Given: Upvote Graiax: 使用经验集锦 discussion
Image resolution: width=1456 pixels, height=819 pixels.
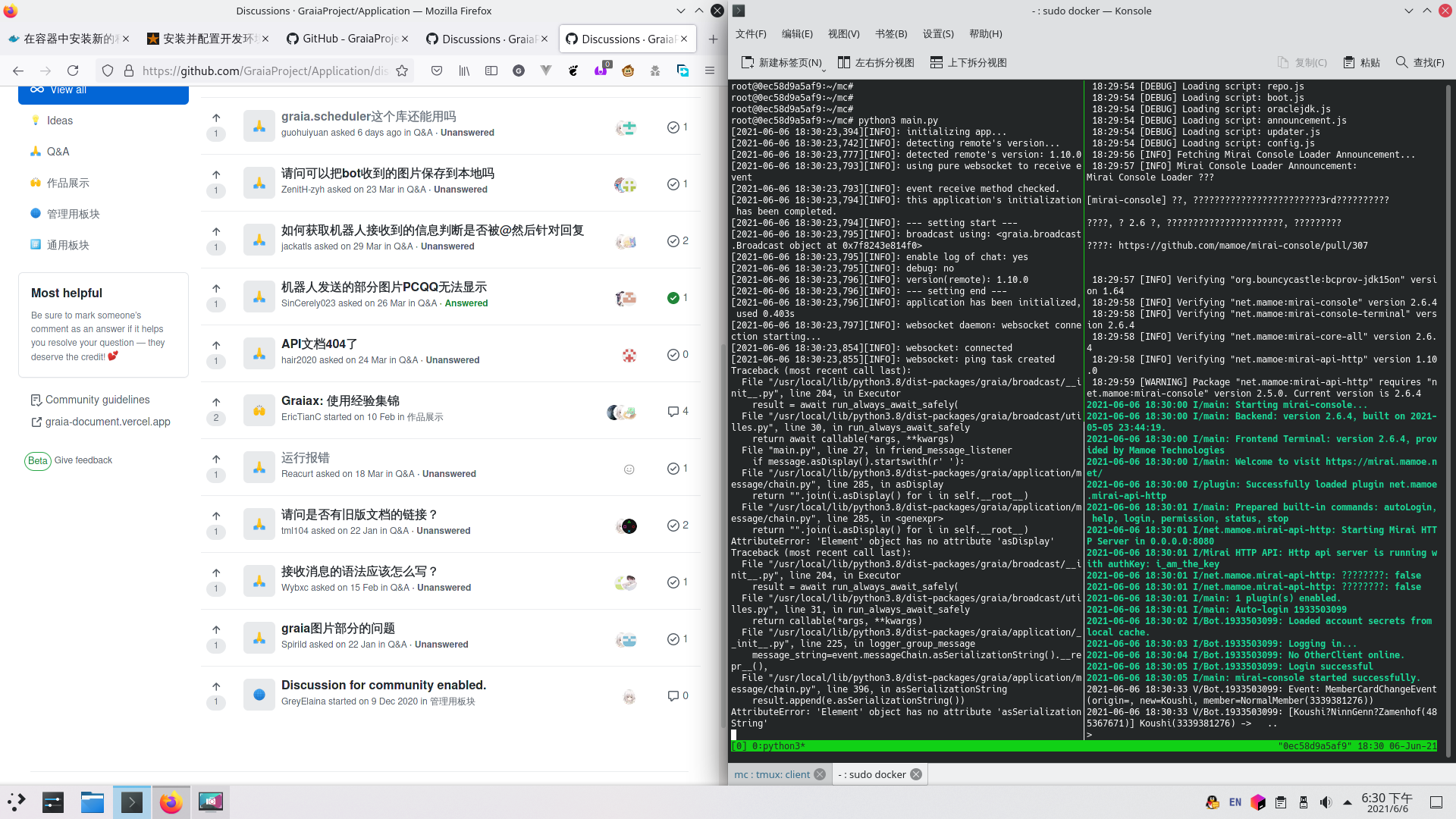Looking at the screenshot, I should 216,402.
